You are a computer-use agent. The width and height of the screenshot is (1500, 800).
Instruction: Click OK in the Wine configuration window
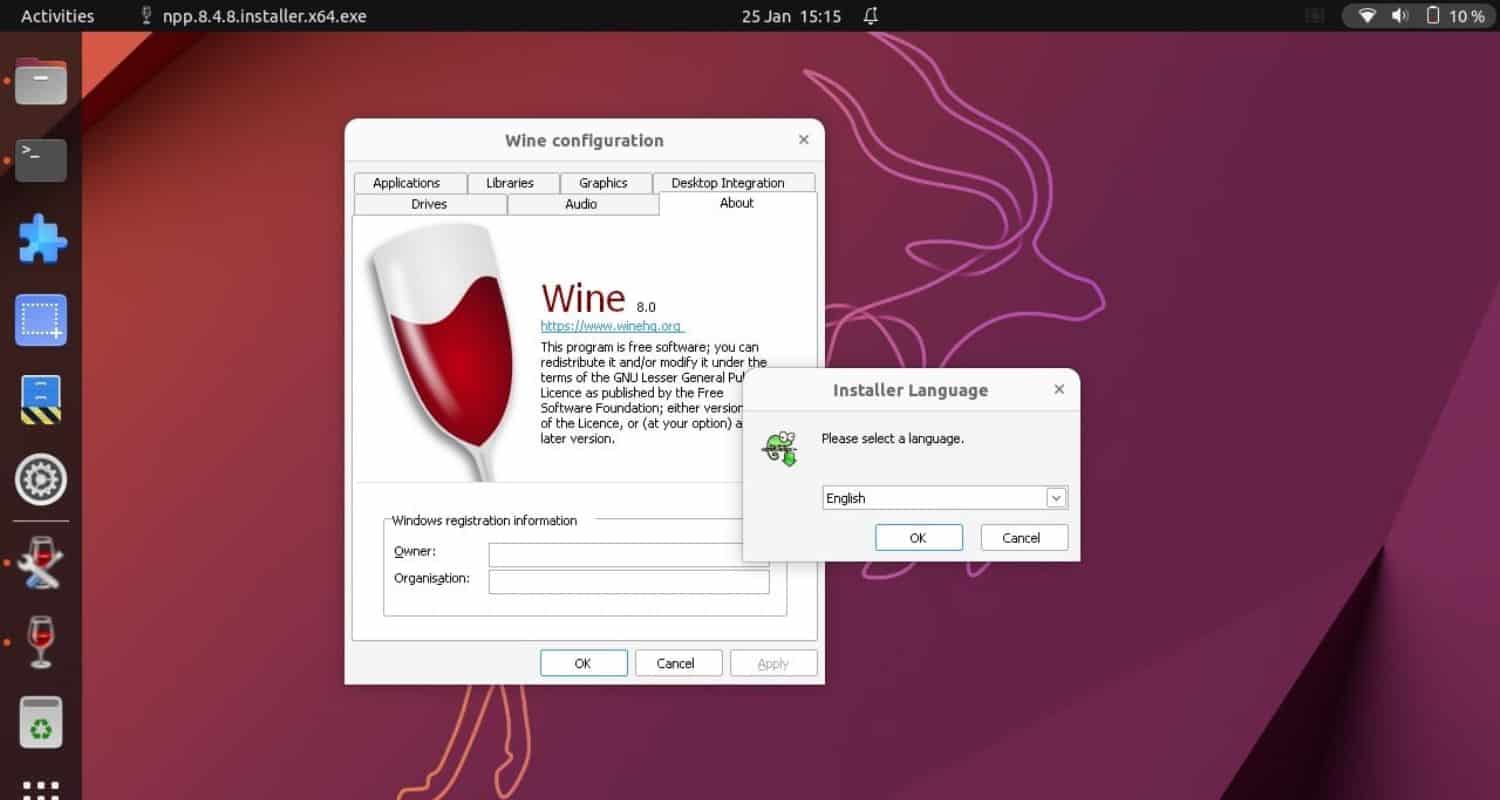[x=583, y=663]
